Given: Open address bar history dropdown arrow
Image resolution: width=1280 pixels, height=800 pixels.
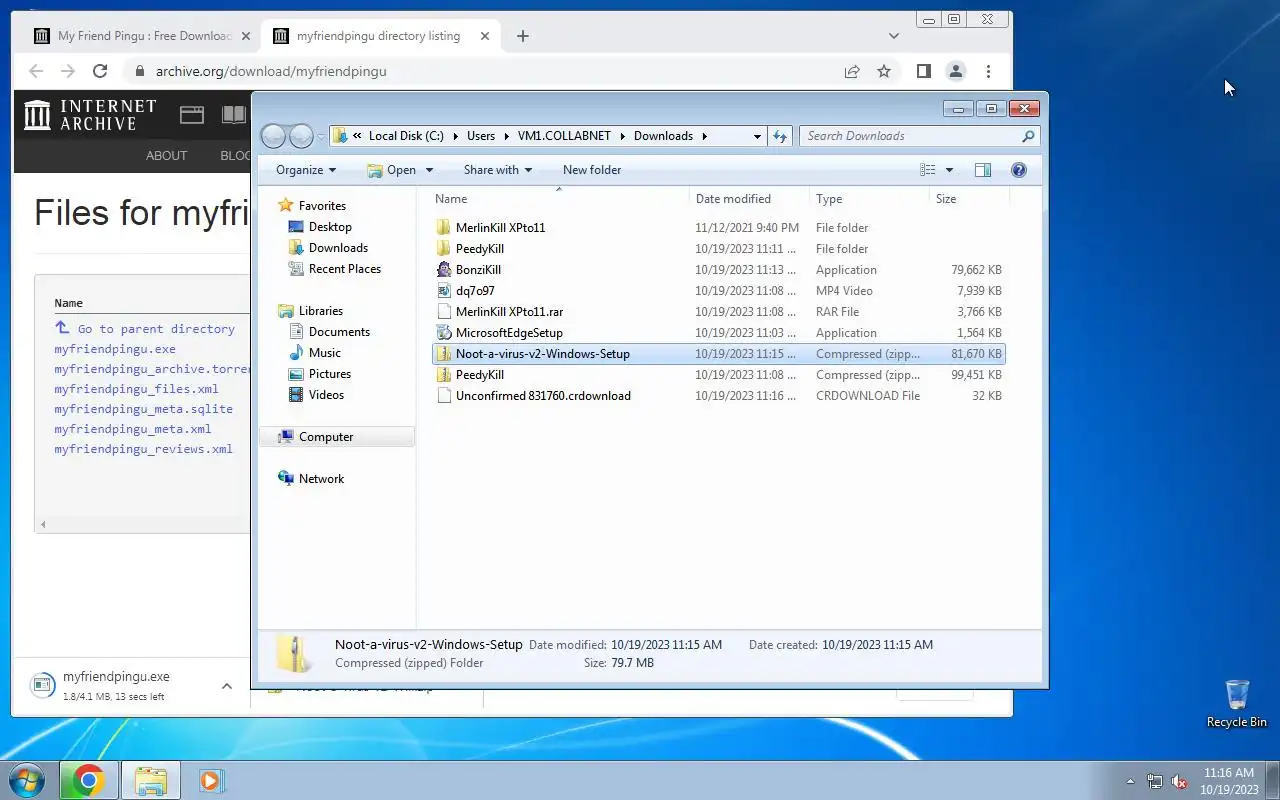Looking at the screenshot, I should coord(757,136).
